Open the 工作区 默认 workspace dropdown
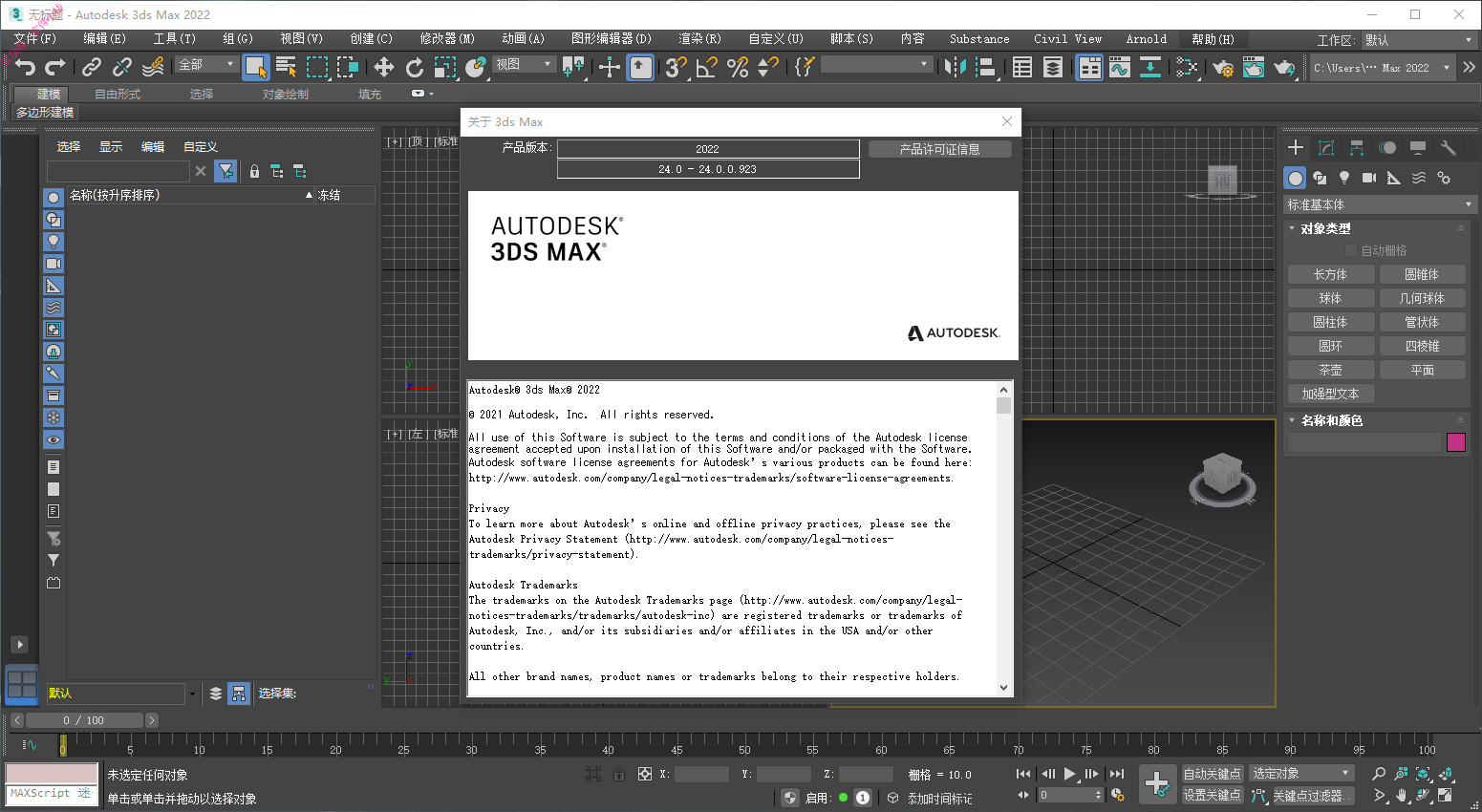 [x=1418, y=40]
